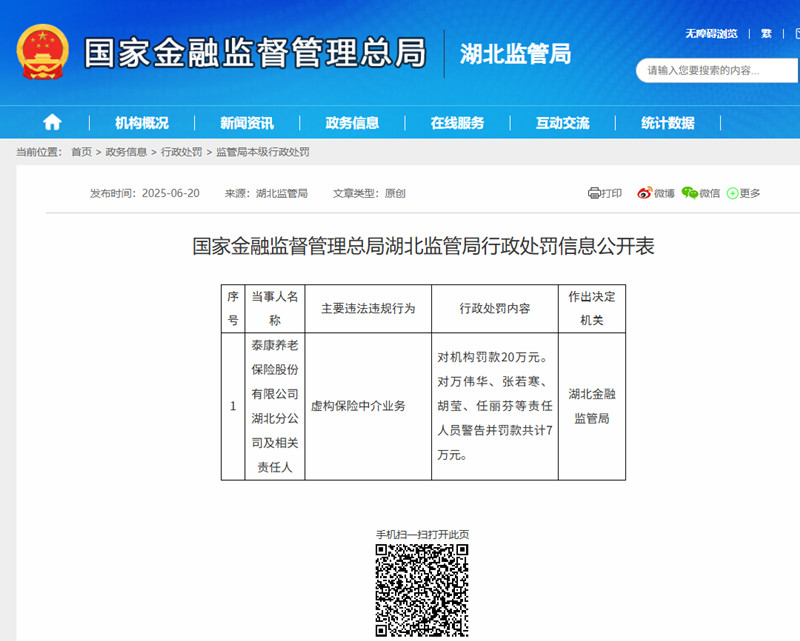Go to 首页 breadcrumb link
Viewport: 800px width, 641px height.
tap(81, 152)
